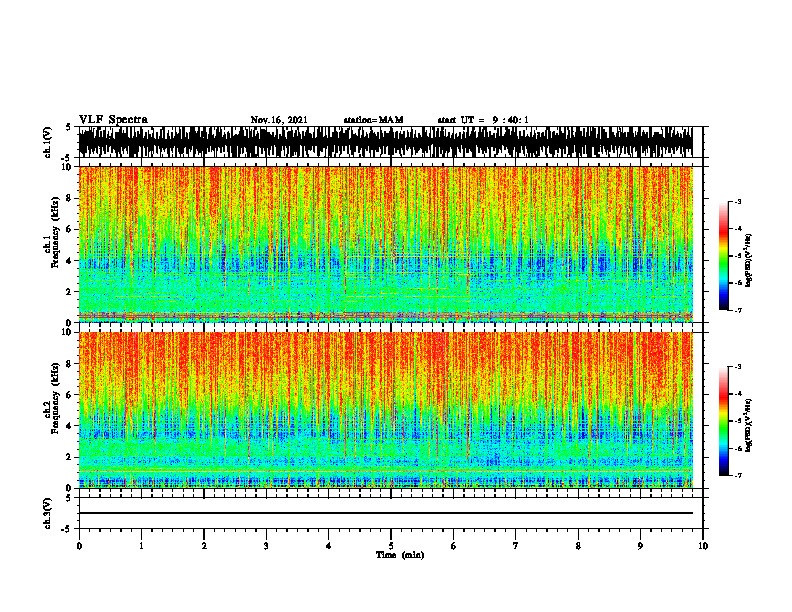The height and width of the screenshot is (612, 792).
Task: Click the '-3' label on ch.2 color scale
Action: 738,367
